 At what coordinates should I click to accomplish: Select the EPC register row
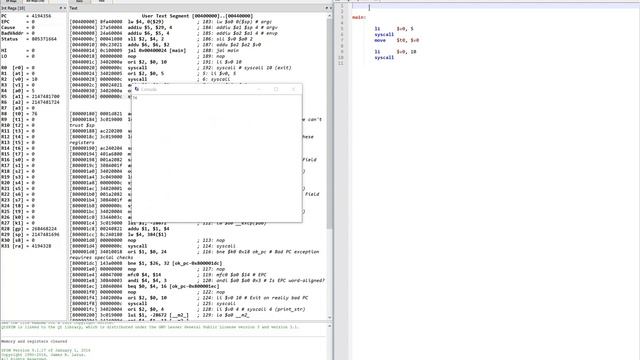click(x=18, y=22)
